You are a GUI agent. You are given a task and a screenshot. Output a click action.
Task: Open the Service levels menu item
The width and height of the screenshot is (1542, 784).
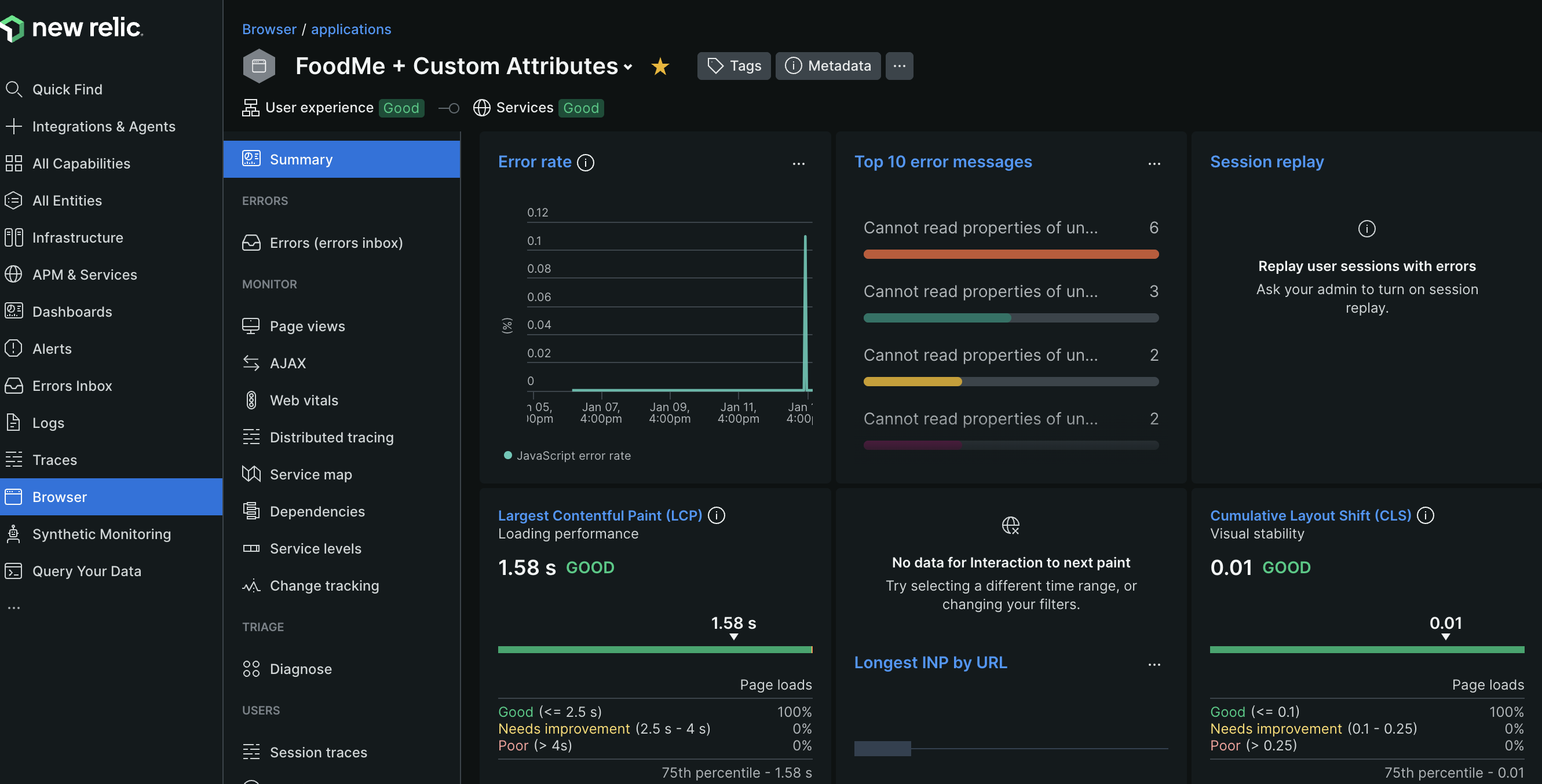[342, 549]
